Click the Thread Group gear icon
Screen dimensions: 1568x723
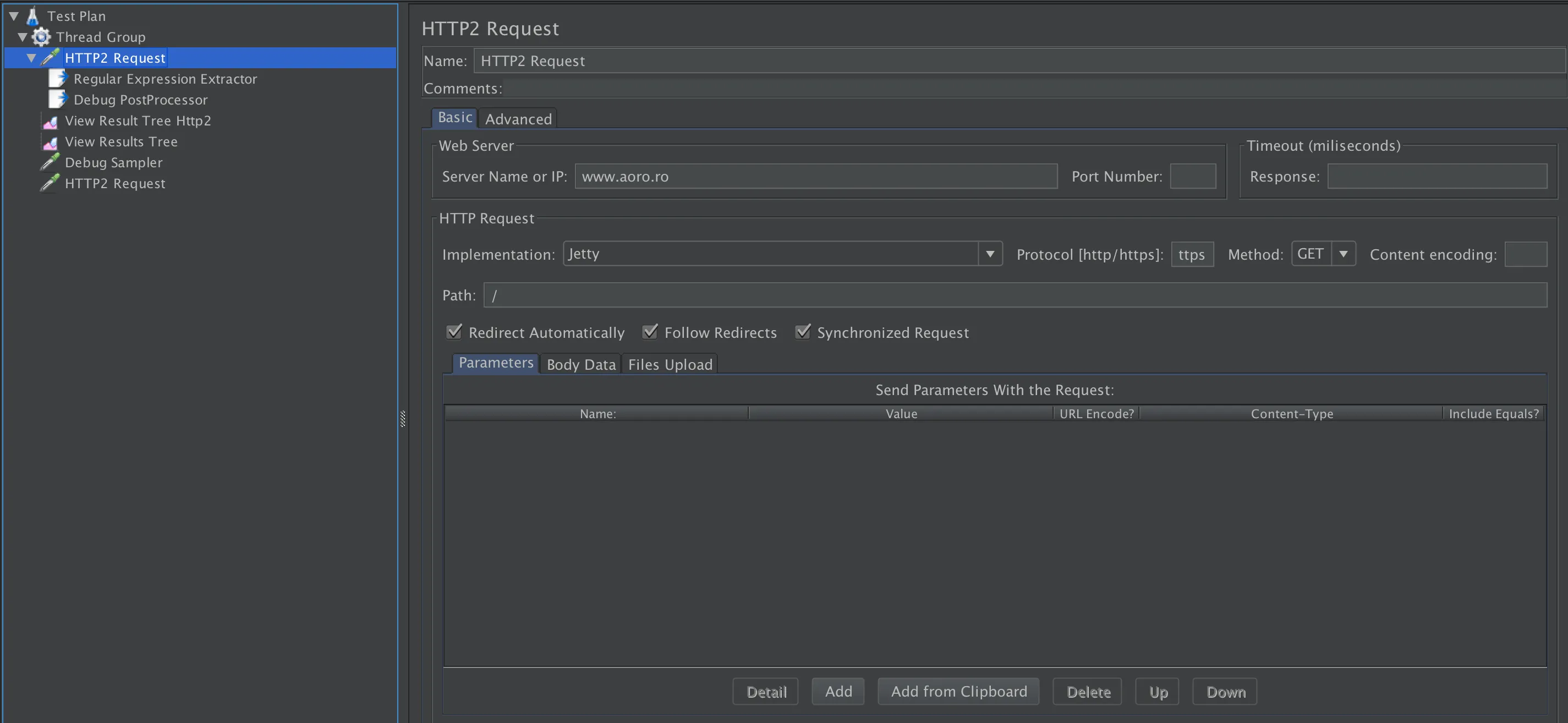pyautogui.click(x=41, y=37)
